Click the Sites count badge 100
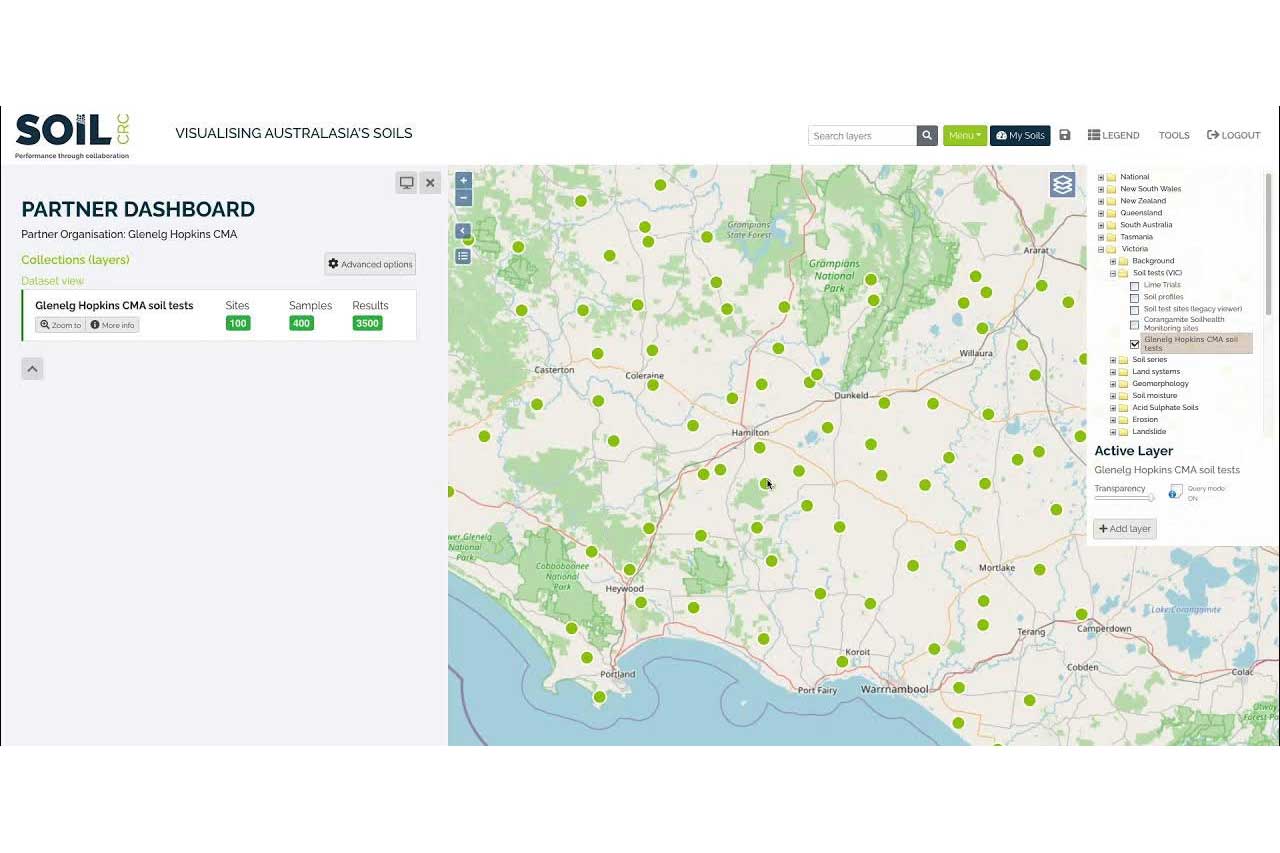1280x853 pixels. pos(238,323)
